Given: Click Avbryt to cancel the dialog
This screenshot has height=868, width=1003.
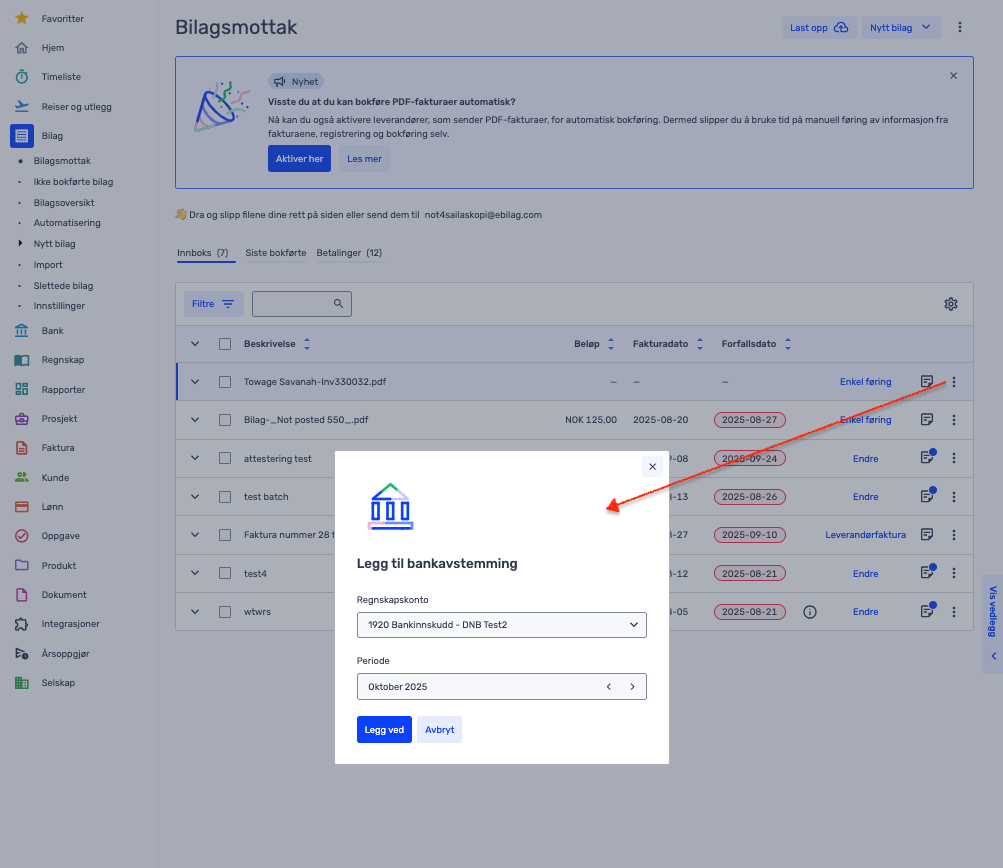Looking at the screenshot, I should tap(439, 730).
